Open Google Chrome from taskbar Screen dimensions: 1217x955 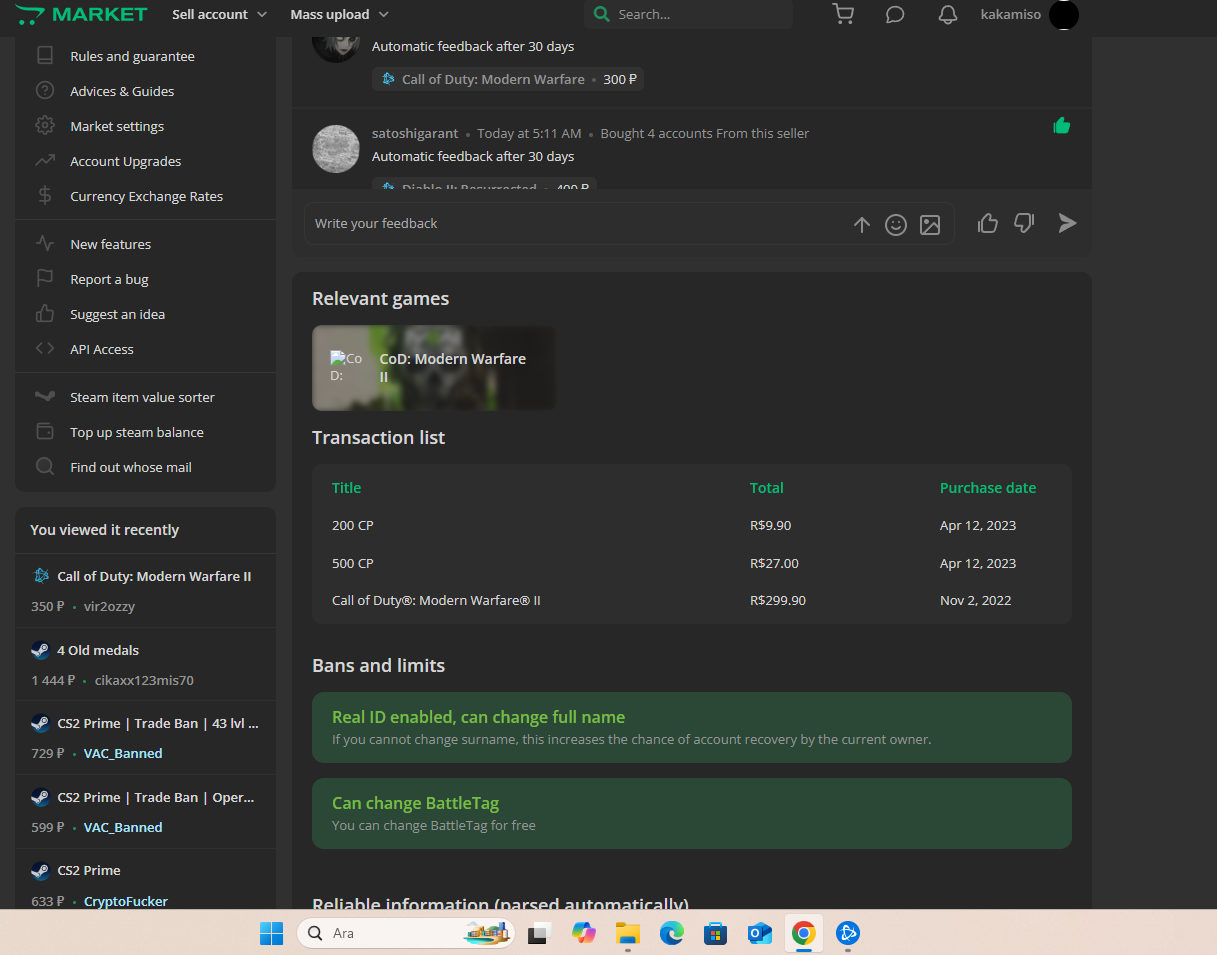point(803,933)
